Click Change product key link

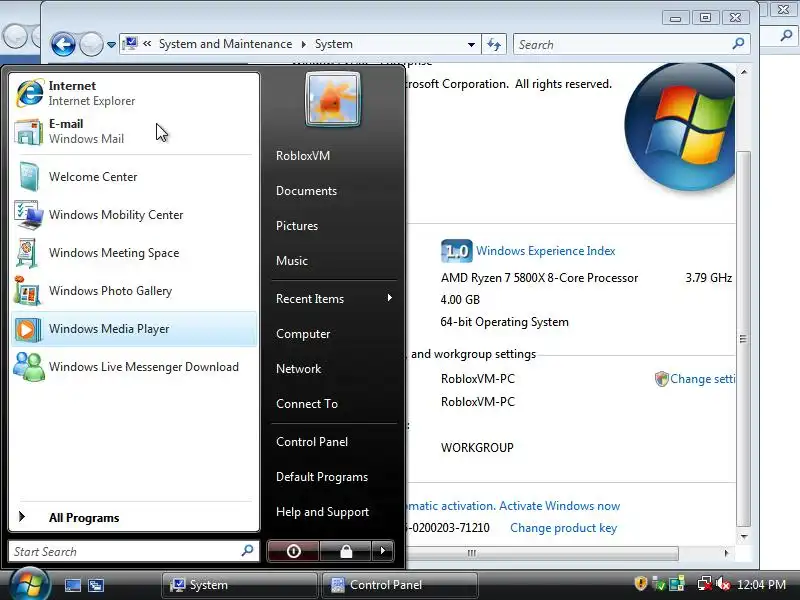[563, 528]
